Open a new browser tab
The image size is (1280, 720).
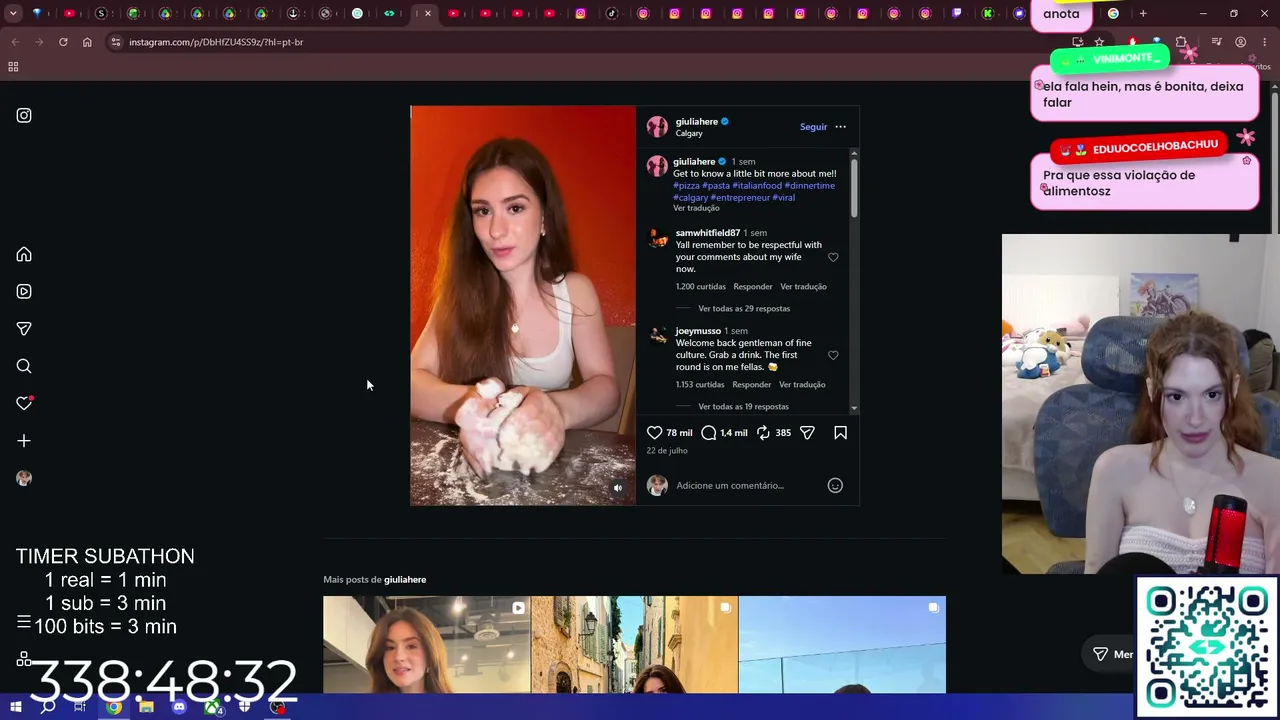click(1143, 13)
